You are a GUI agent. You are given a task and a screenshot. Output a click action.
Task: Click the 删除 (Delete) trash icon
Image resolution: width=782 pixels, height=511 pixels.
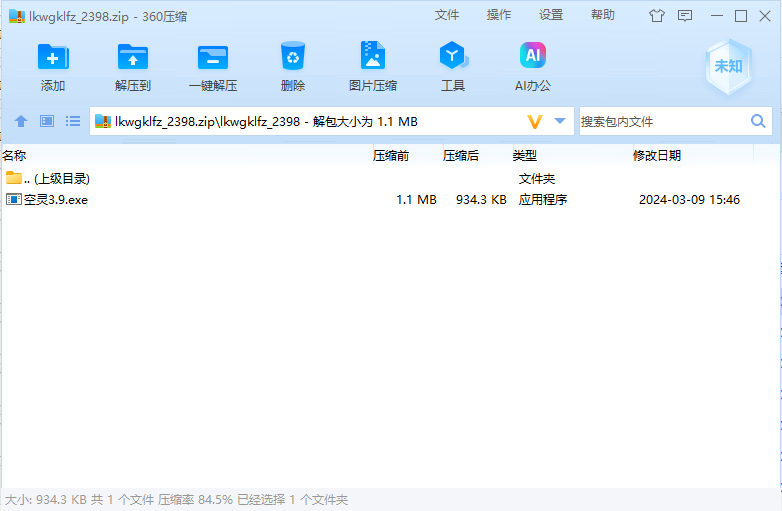[x=293, y=56]
